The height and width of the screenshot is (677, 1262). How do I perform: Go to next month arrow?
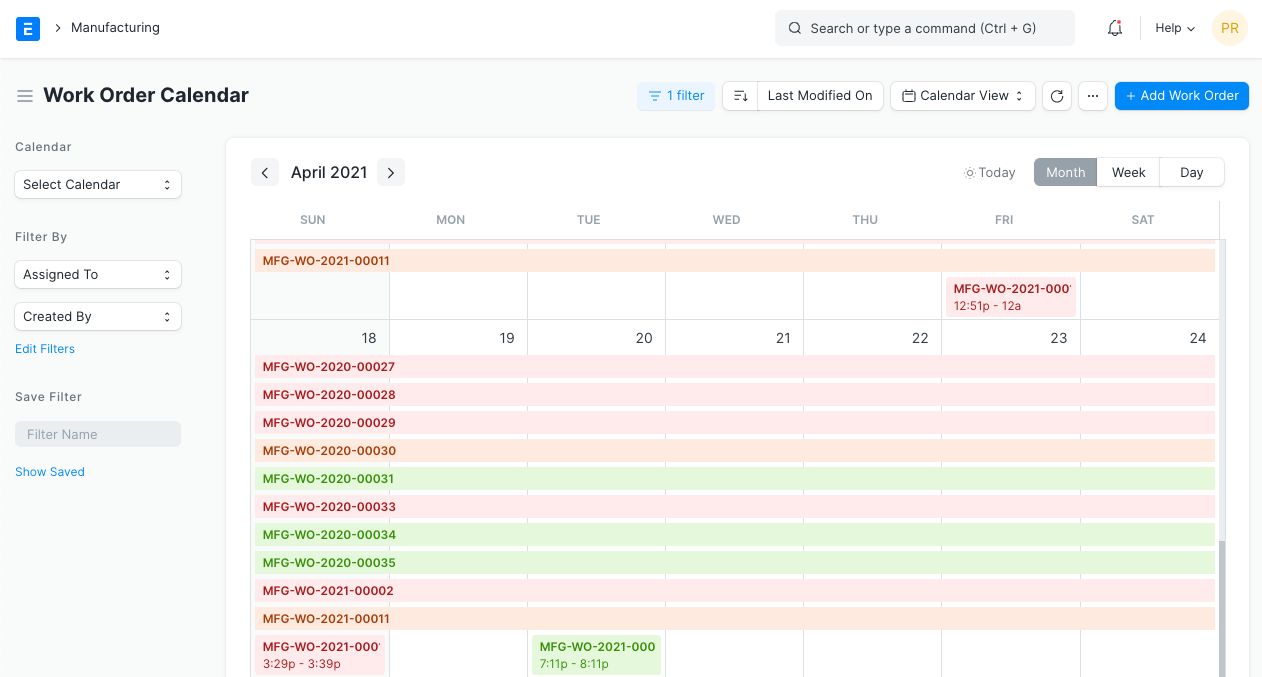point(391,173)
